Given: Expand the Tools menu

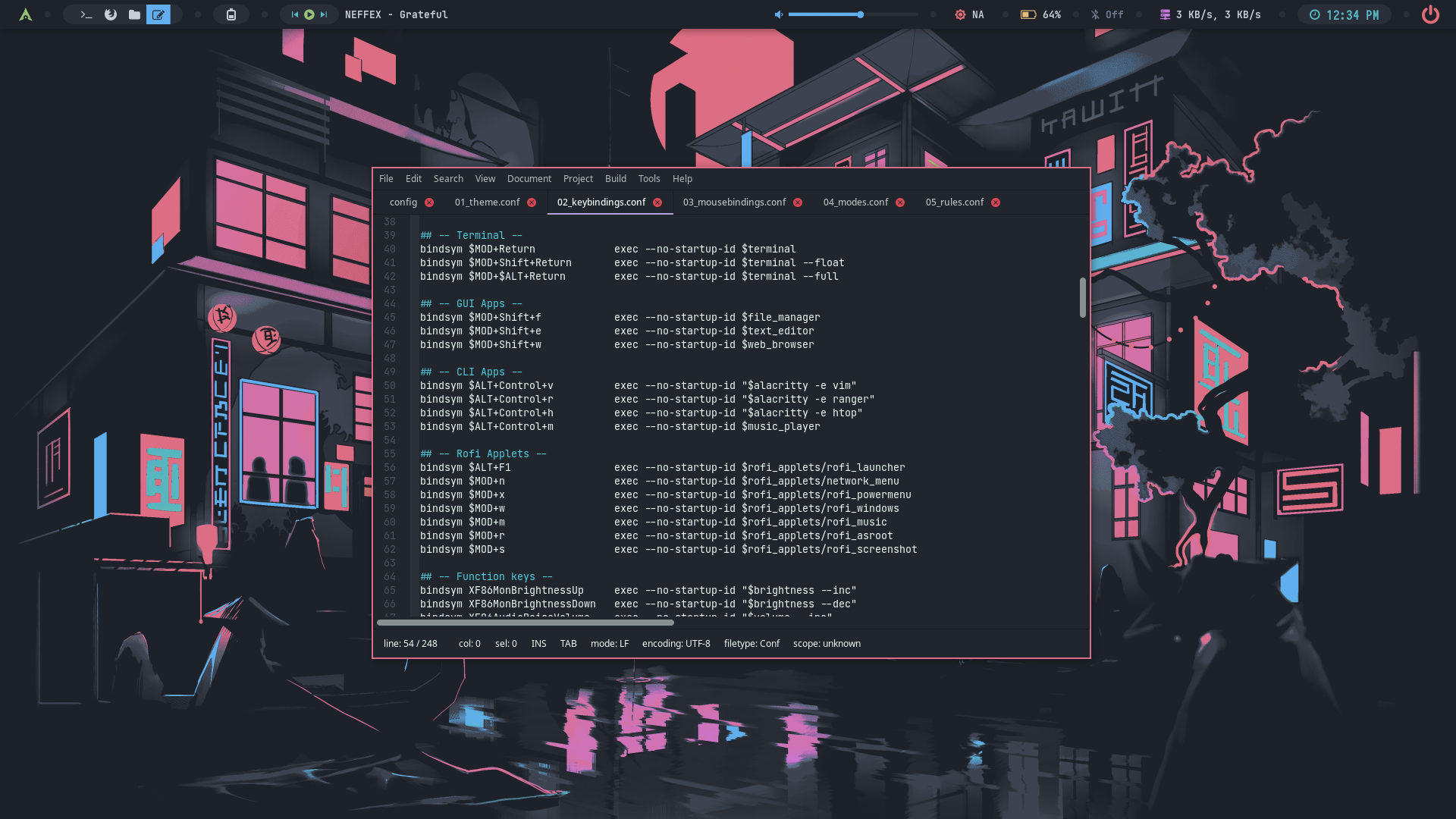Looking at the screenshot, I should (648, 179).
